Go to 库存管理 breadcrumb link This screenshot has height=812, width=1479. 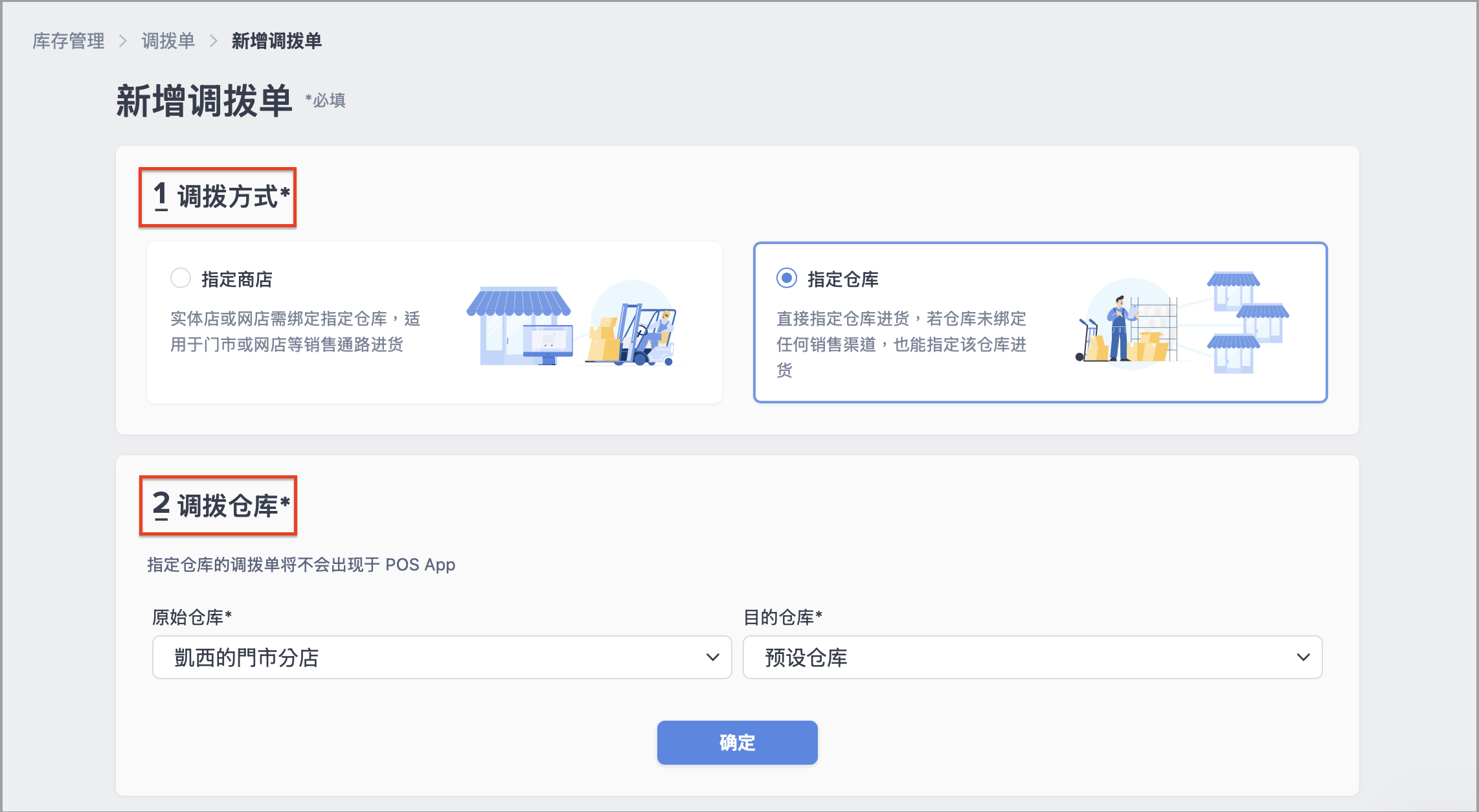click(x=69, y=41)
